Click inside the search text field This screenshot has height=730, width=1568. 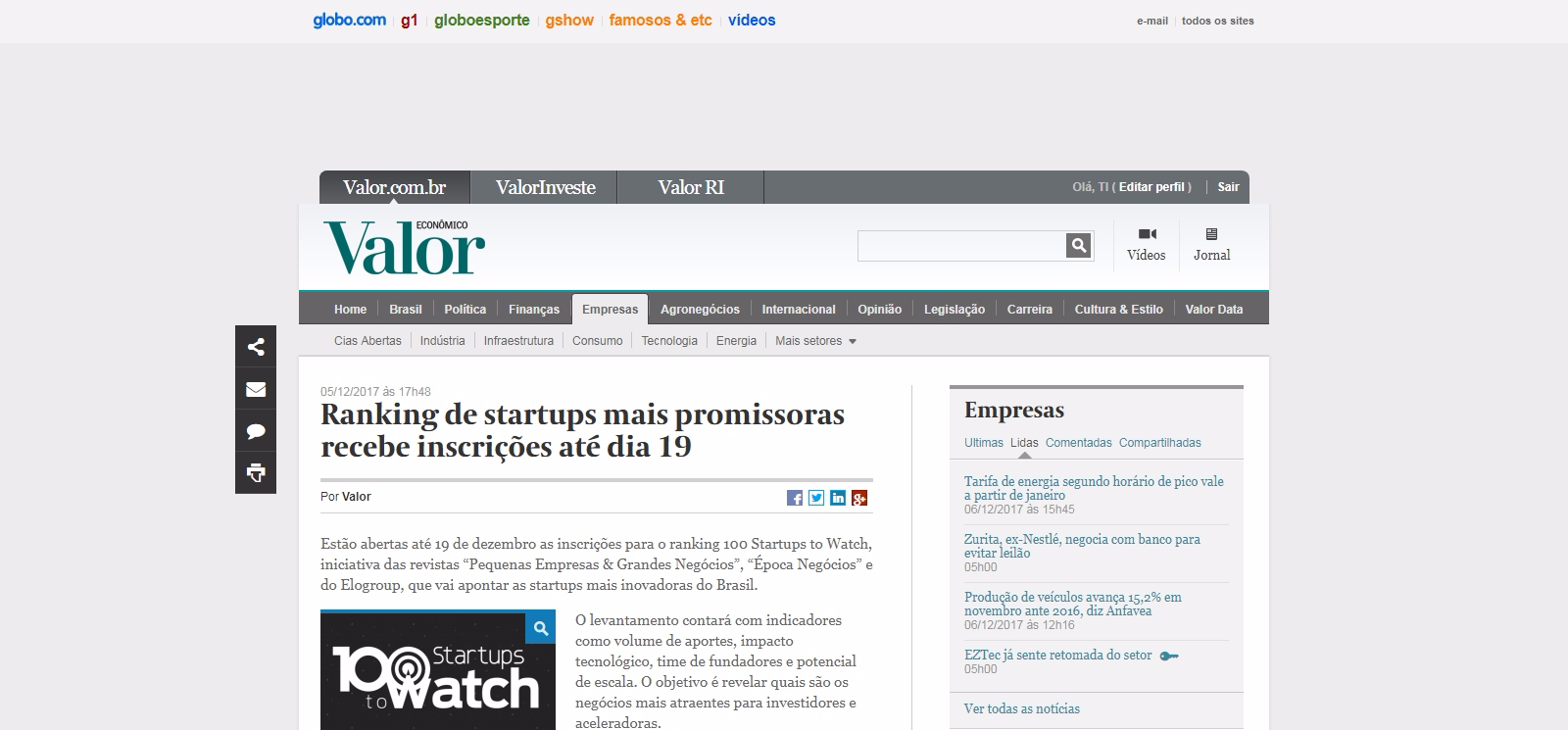click(x=961, y=246)
